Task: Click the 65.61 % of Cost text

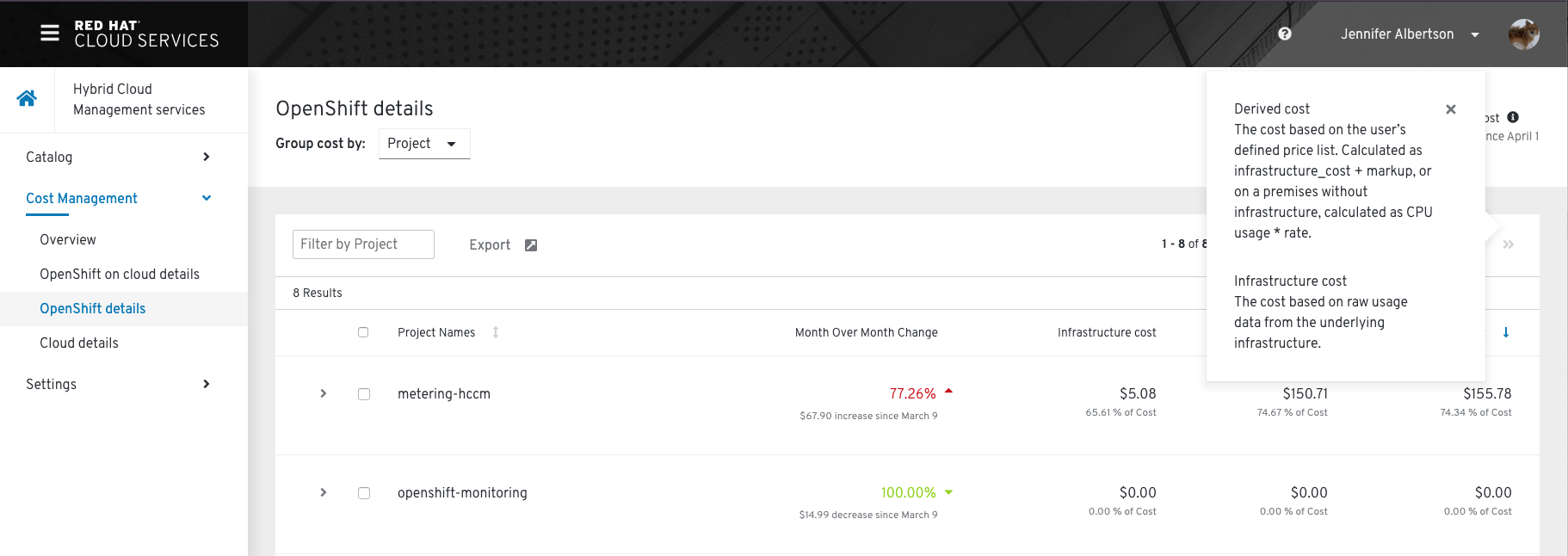Action: 1120,412
